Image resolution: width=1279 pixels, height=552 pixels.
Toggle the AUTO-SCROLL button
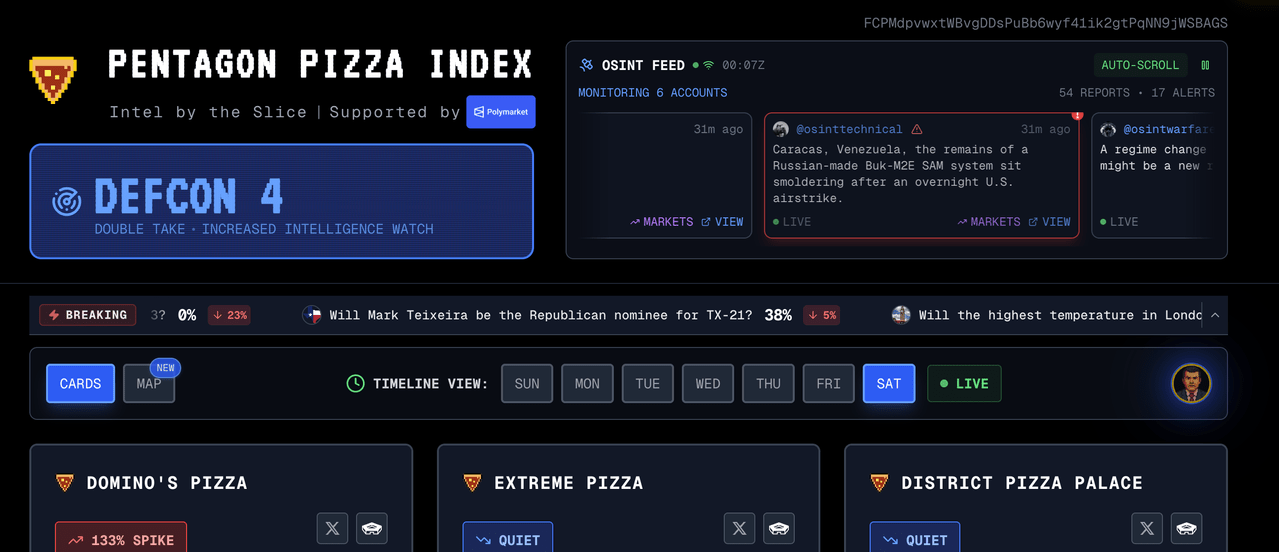pos(1140,65)
